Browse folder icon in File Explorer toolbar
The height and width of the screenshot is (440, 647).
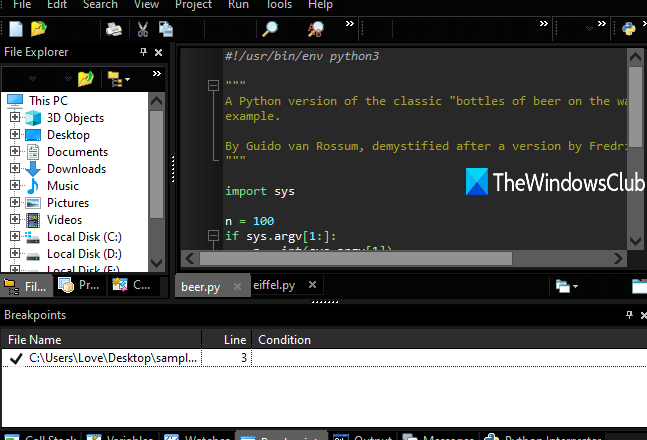pos(86,78)
